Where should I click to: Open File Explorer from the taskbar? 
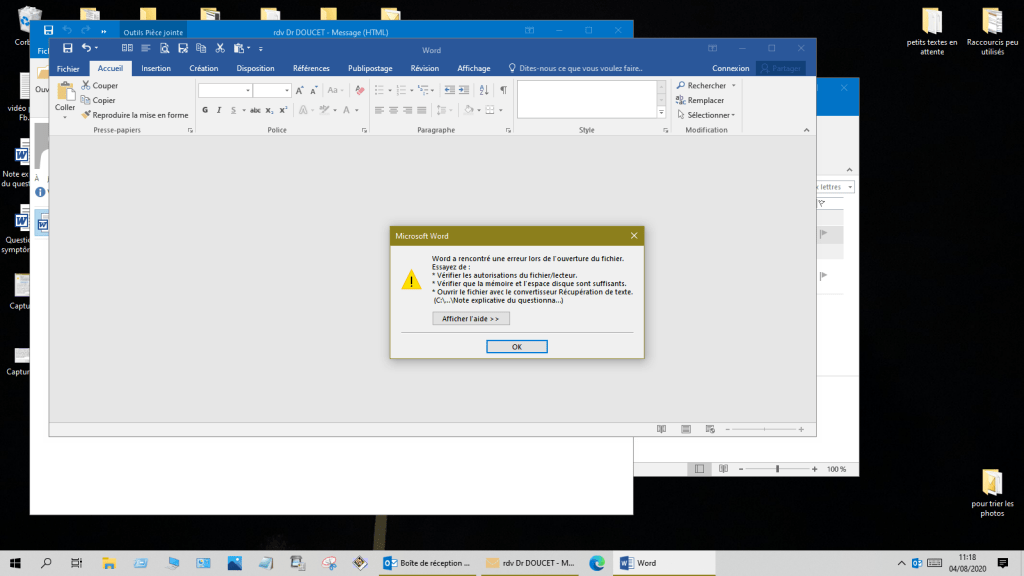pyautogui.click(x=109, y=563)
